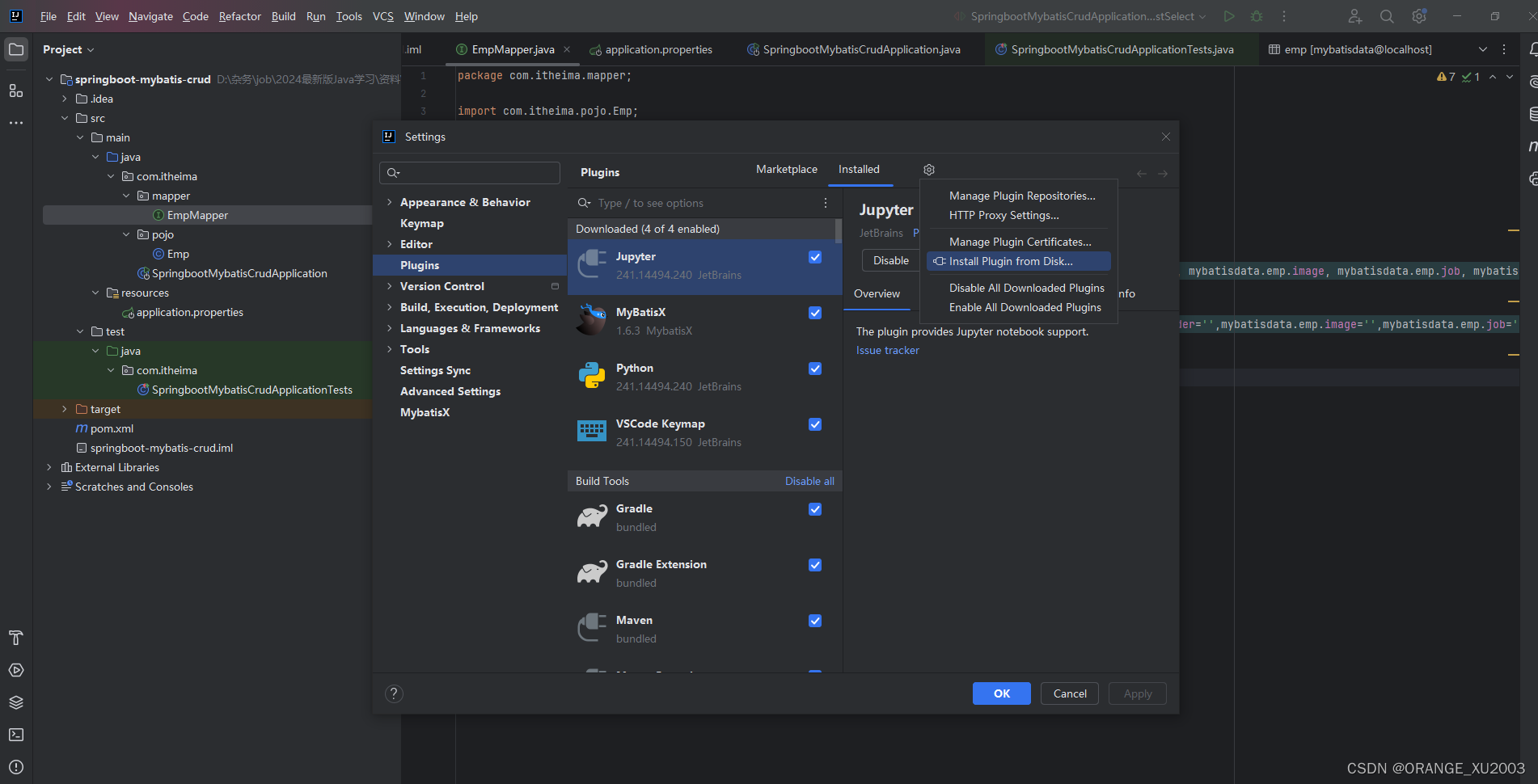Open the layered Persistence tool window icon
1538x784 pixels.
click(x=15, y=702)
